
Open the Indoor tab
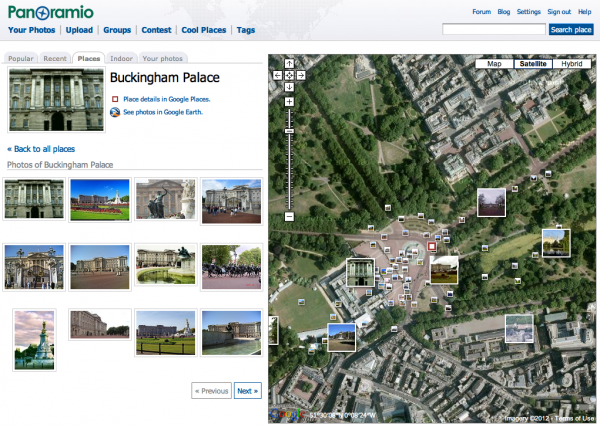click(121, 59)
